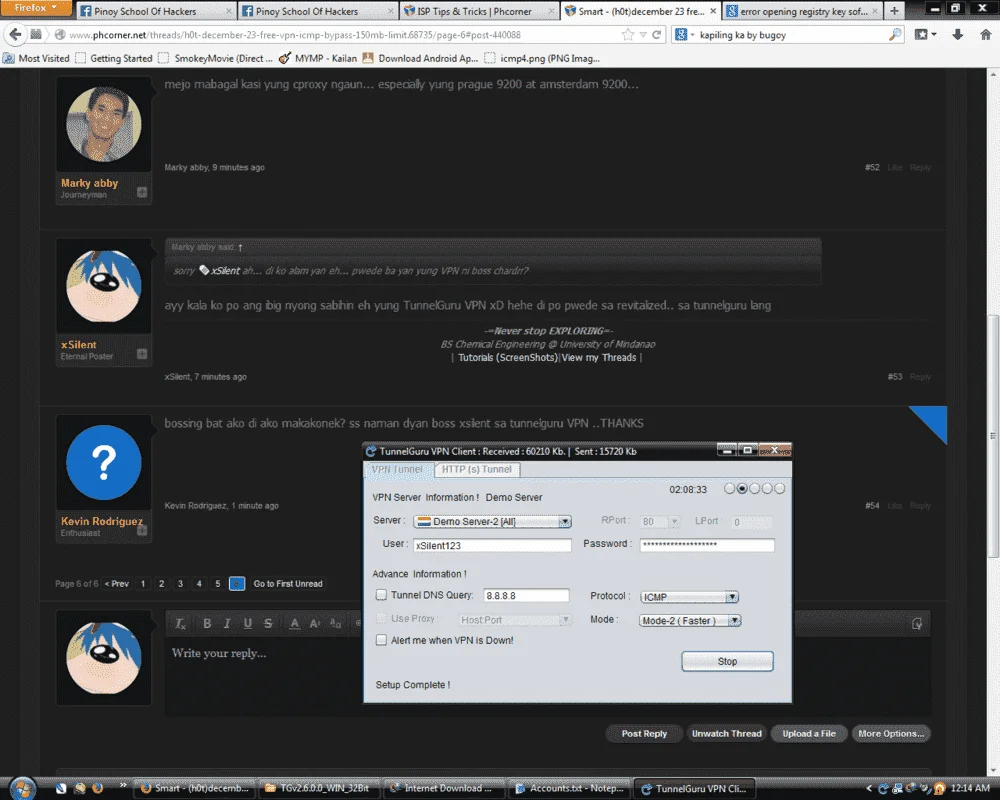The width and height of the screenshot is (1000, 800).
Task: Go to page 3 of thread
Action: 180,584
